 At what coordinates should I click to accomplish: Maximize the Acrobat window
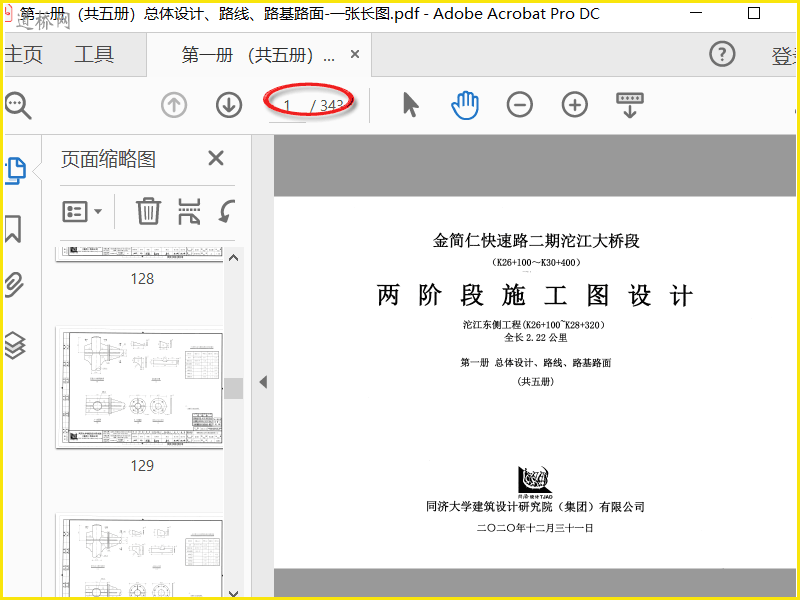[x=754, y=13]
